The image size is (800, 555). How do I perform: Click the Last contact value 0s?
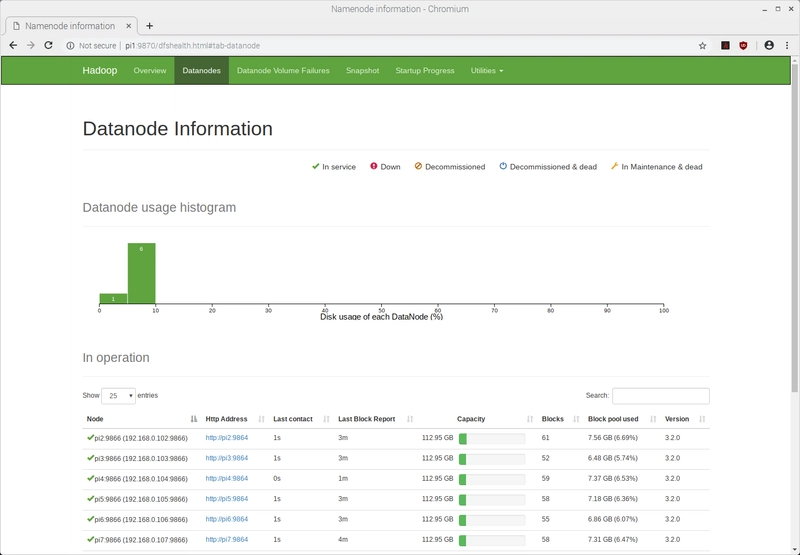point(277,478)
